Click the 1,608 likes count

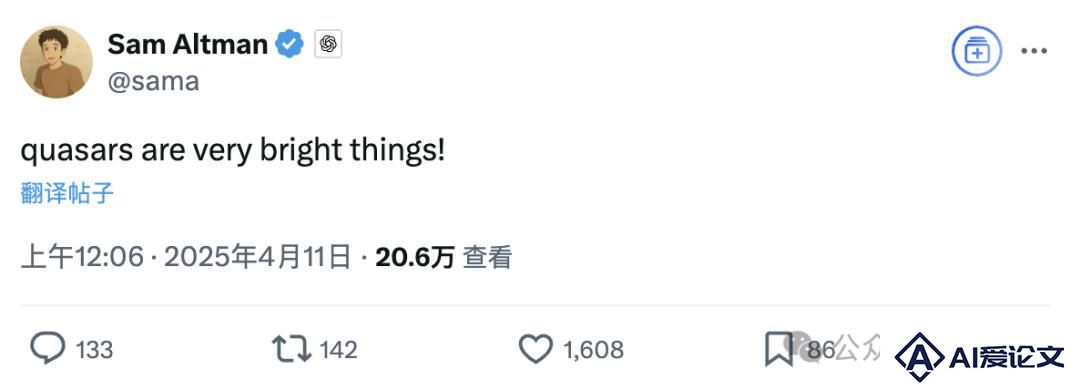tap(594, 350)
